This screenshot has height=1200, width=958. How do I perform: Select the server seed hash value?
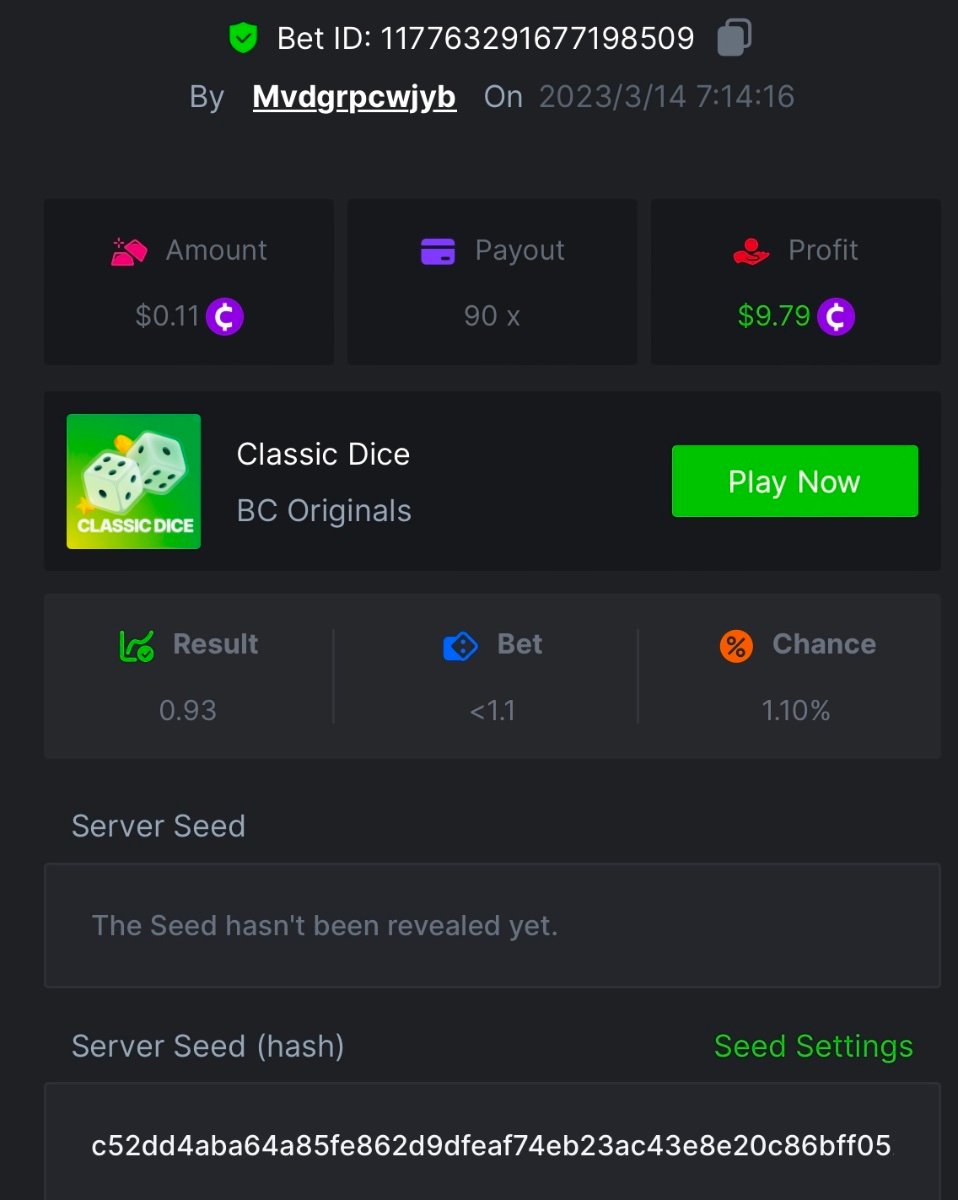(x=491, y=1145)
